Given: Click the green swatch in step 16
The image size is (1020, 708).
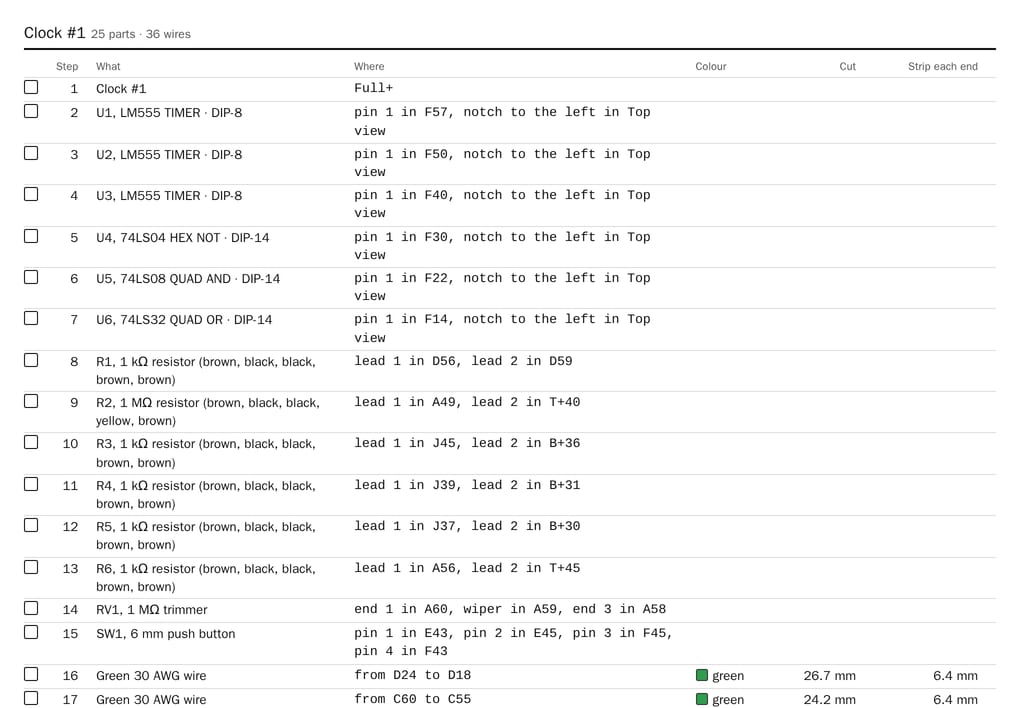Looking at the screenshot, I should (x=702, y=675).
